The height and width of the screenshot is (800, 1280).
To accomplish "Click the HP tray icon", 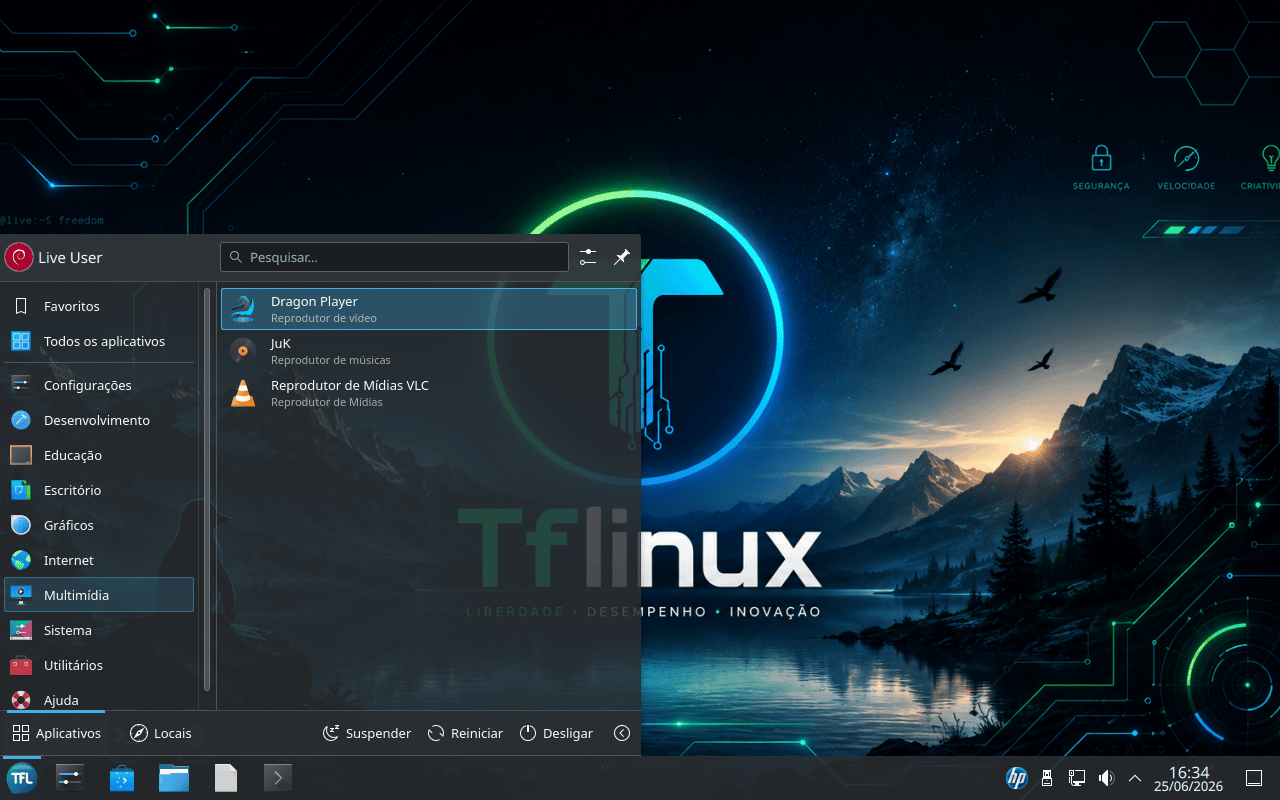I will click(1017, 777).
